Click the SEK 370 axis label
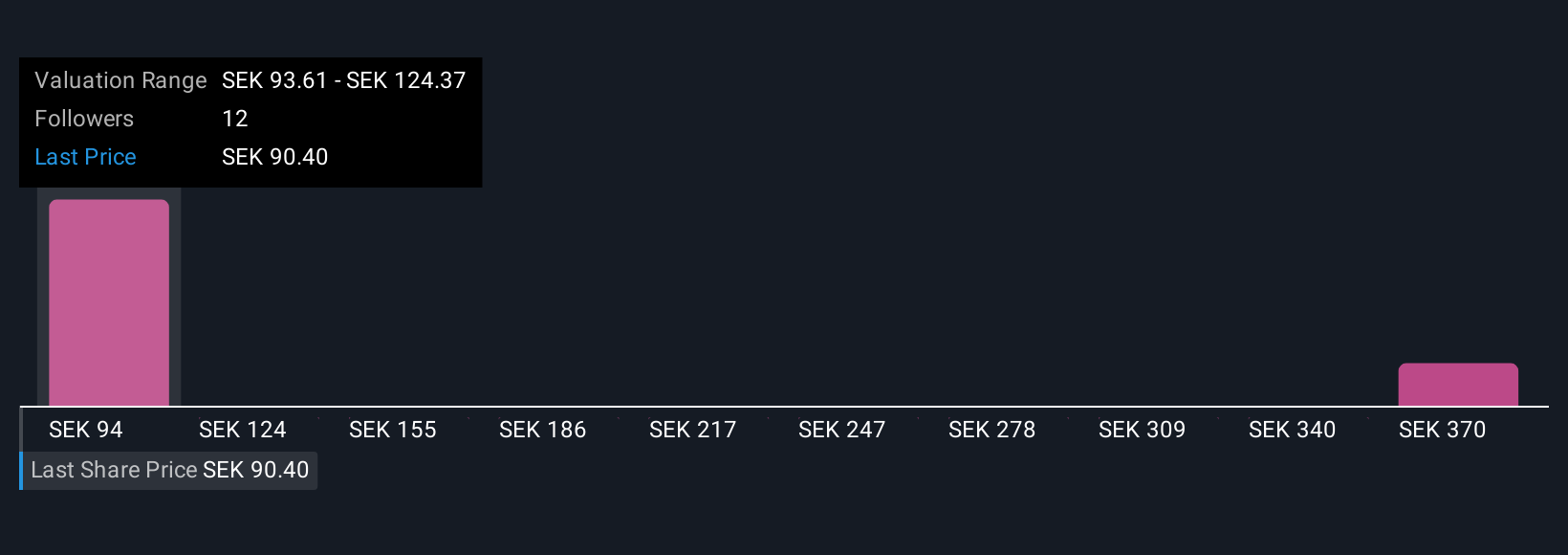 (1443, 430)
